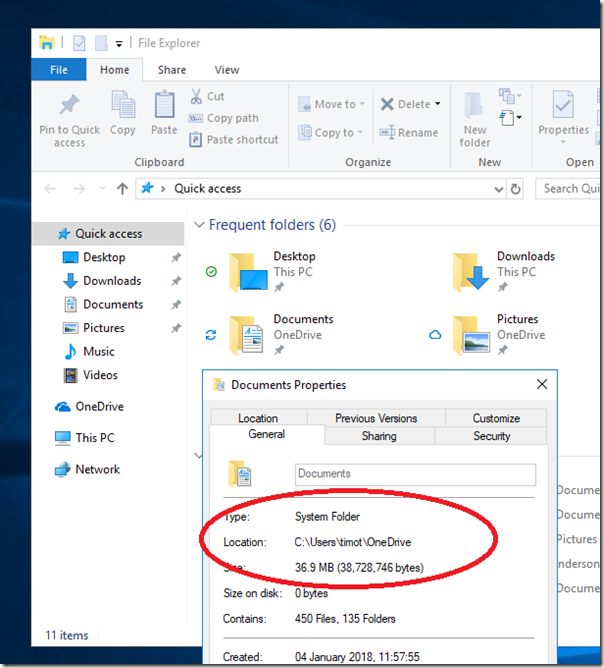The height and width of the screenshot is (668, 604).
Task: Select Pictures in the navigation pane
Action: click(104, 328)
